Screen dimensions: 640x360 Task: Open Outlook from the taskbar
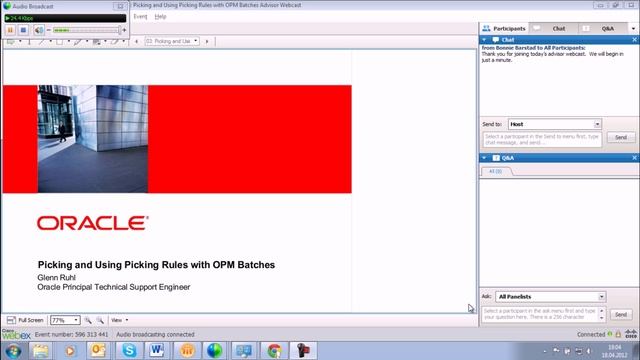click(x=98, y=351)
